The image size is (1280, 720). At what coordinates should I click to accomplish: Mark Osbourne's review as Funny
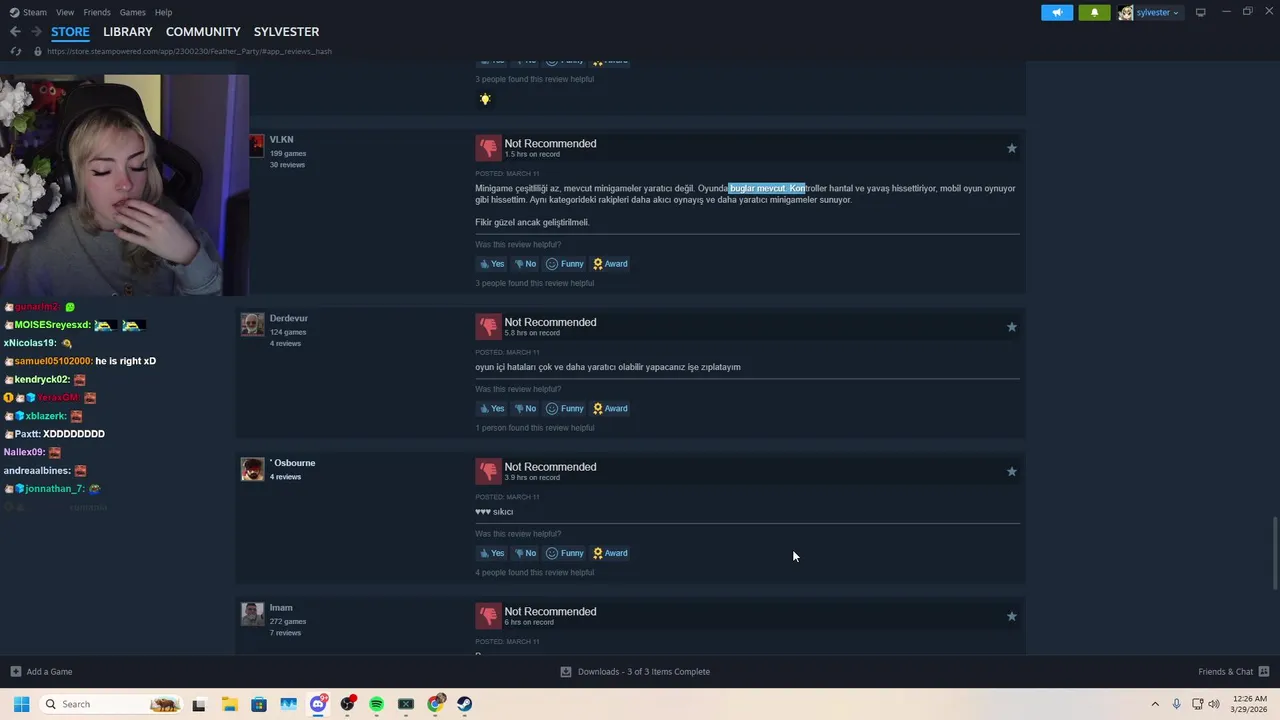pos(565,553)
